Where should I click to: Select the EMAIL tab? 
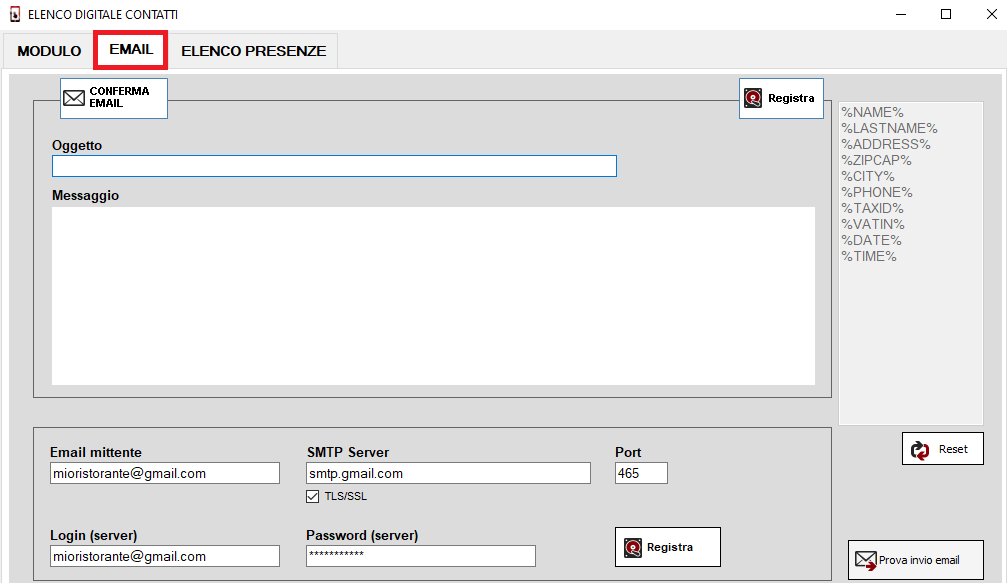[x=131, y=50]
